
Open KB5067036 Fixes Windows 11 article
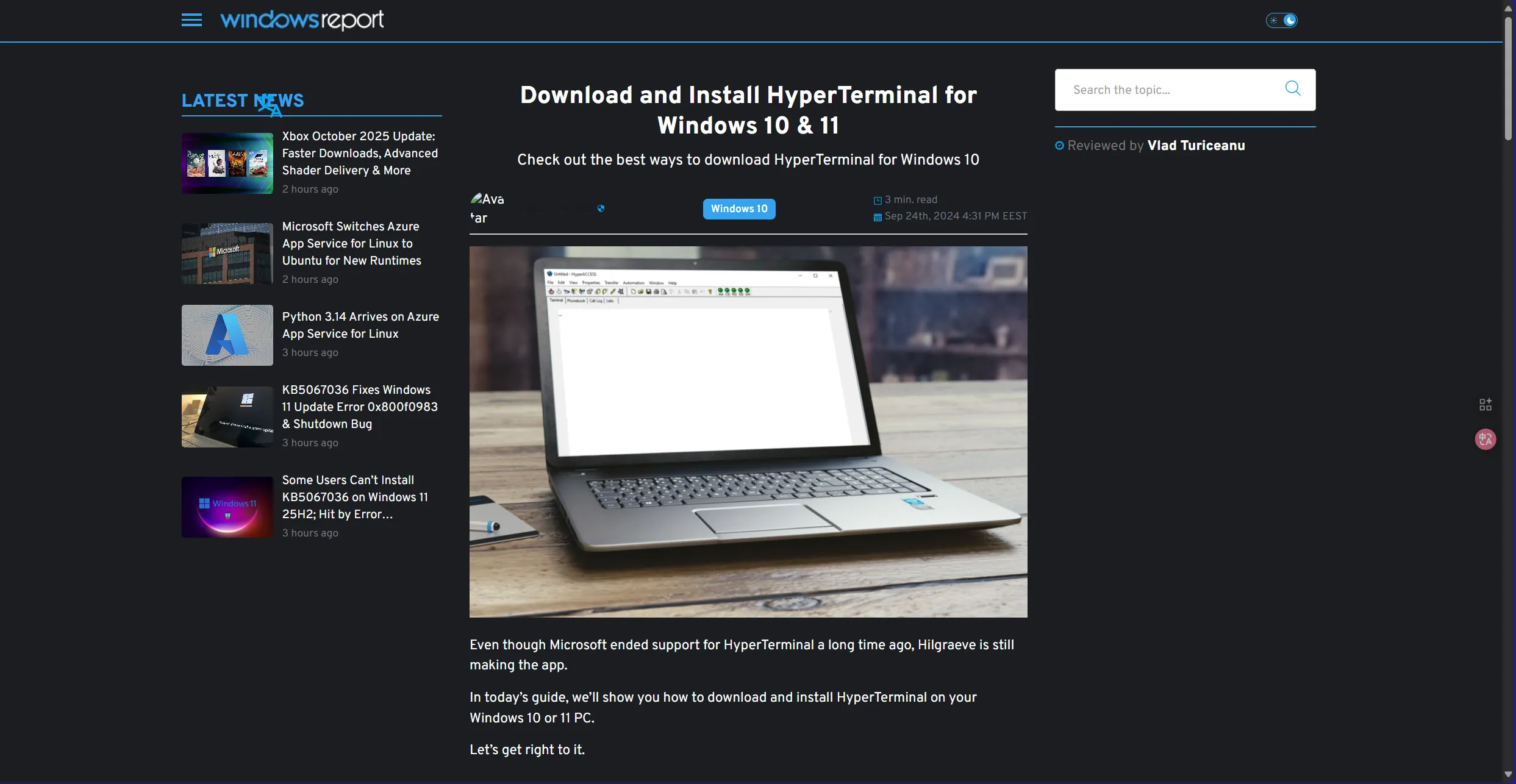[x=359, y=407]
